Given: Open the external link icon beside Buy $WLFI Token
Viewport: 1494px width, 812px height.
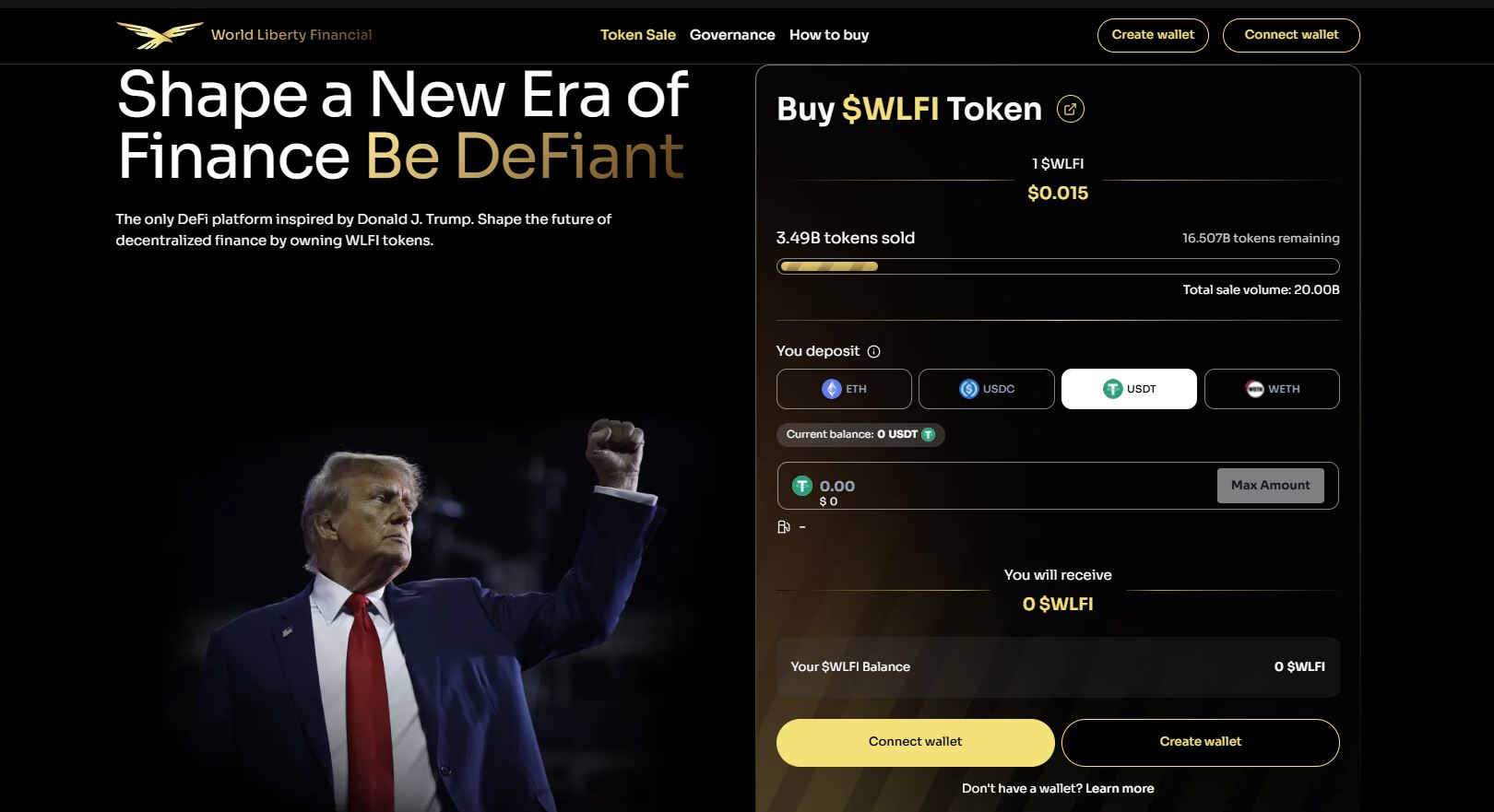Looking at the screenshot, I should click(x=1070, y=109).
